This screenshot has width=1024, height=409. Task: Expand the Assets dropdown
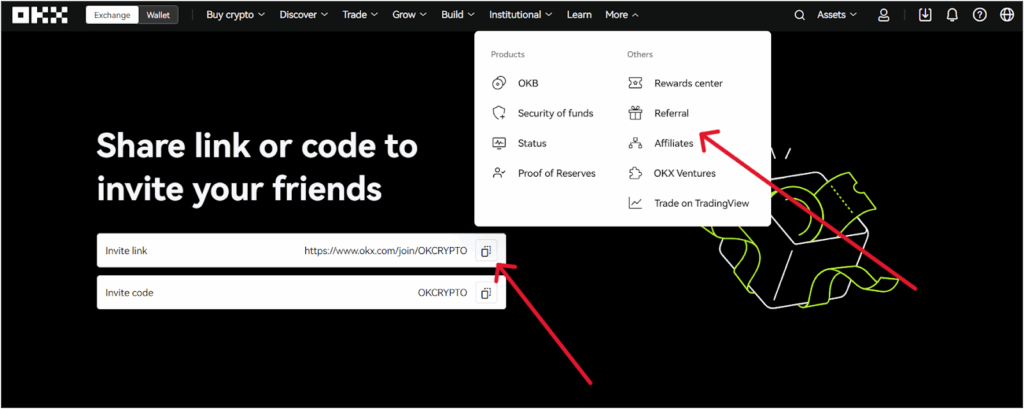(x=837, y=15)
